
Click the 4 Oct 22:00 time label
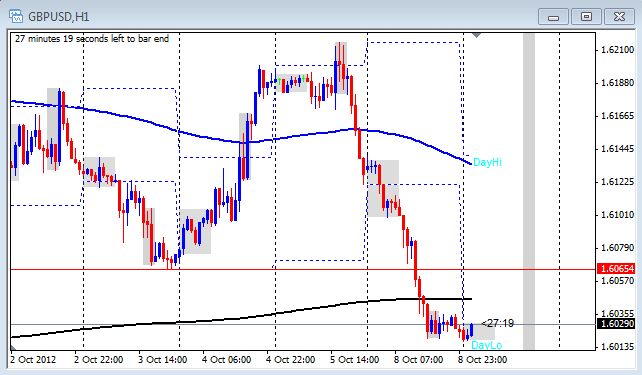[x=290, y=360]
